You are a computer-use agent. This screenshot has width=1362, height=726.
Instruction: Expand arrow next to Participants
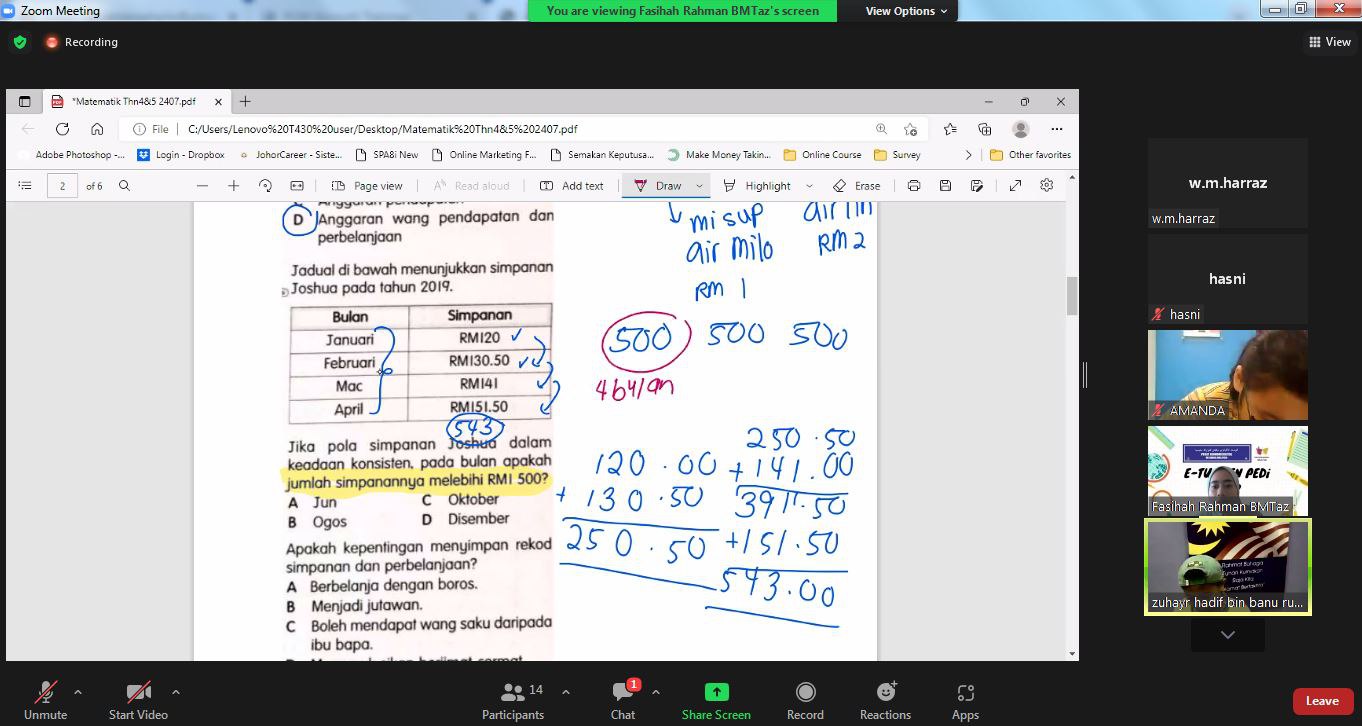coord(566,691)
